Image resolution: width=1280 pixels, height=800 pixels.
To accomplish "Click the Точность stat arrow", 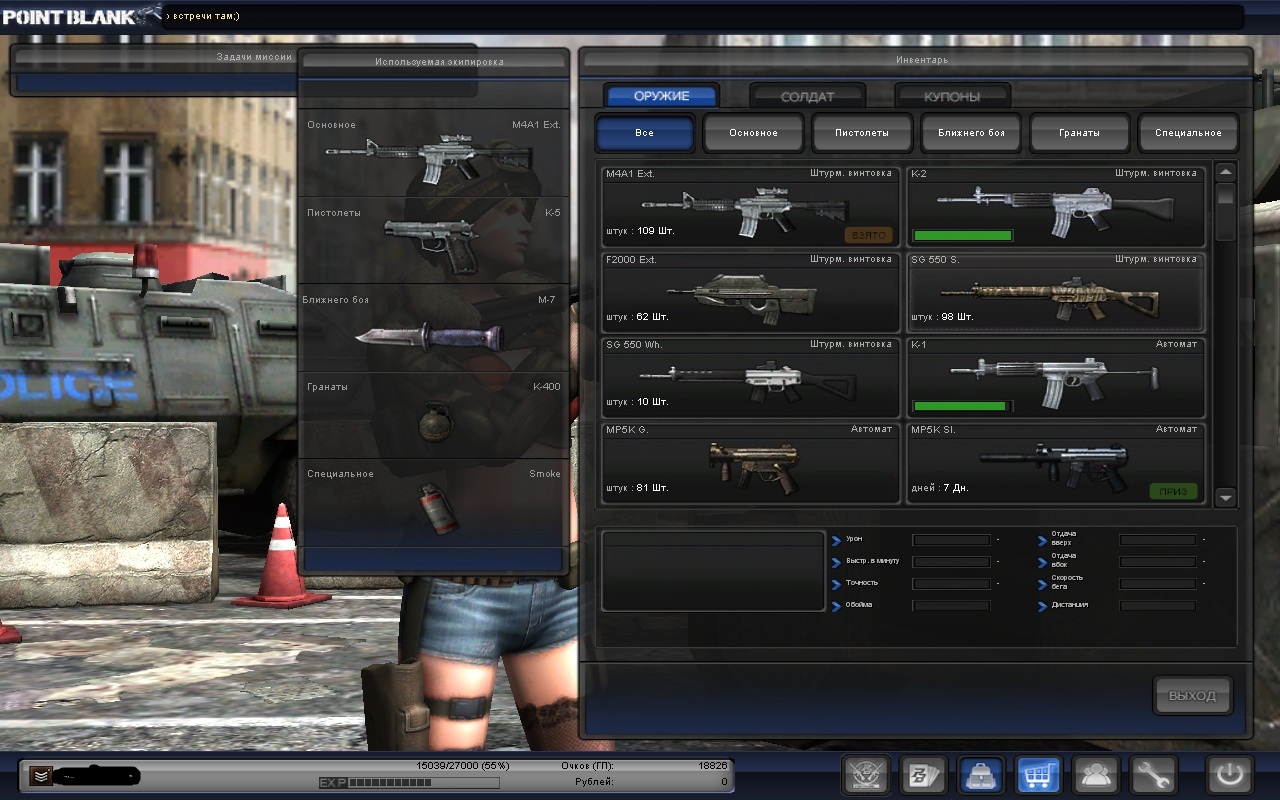I will pyautogui.click(x=836, y=585).
